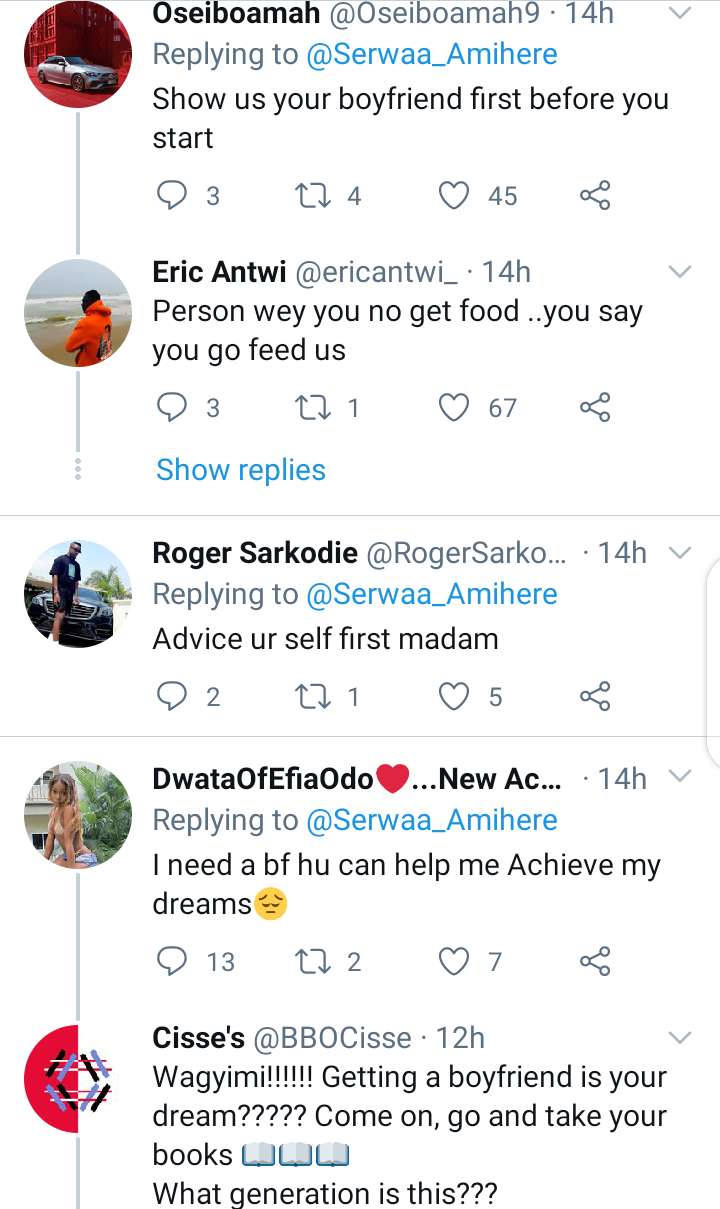The height and width of the screenshot is (1209, 720).
Task: Like Eric Antwi's tweet with 67 likes
Action: (454, 407)
